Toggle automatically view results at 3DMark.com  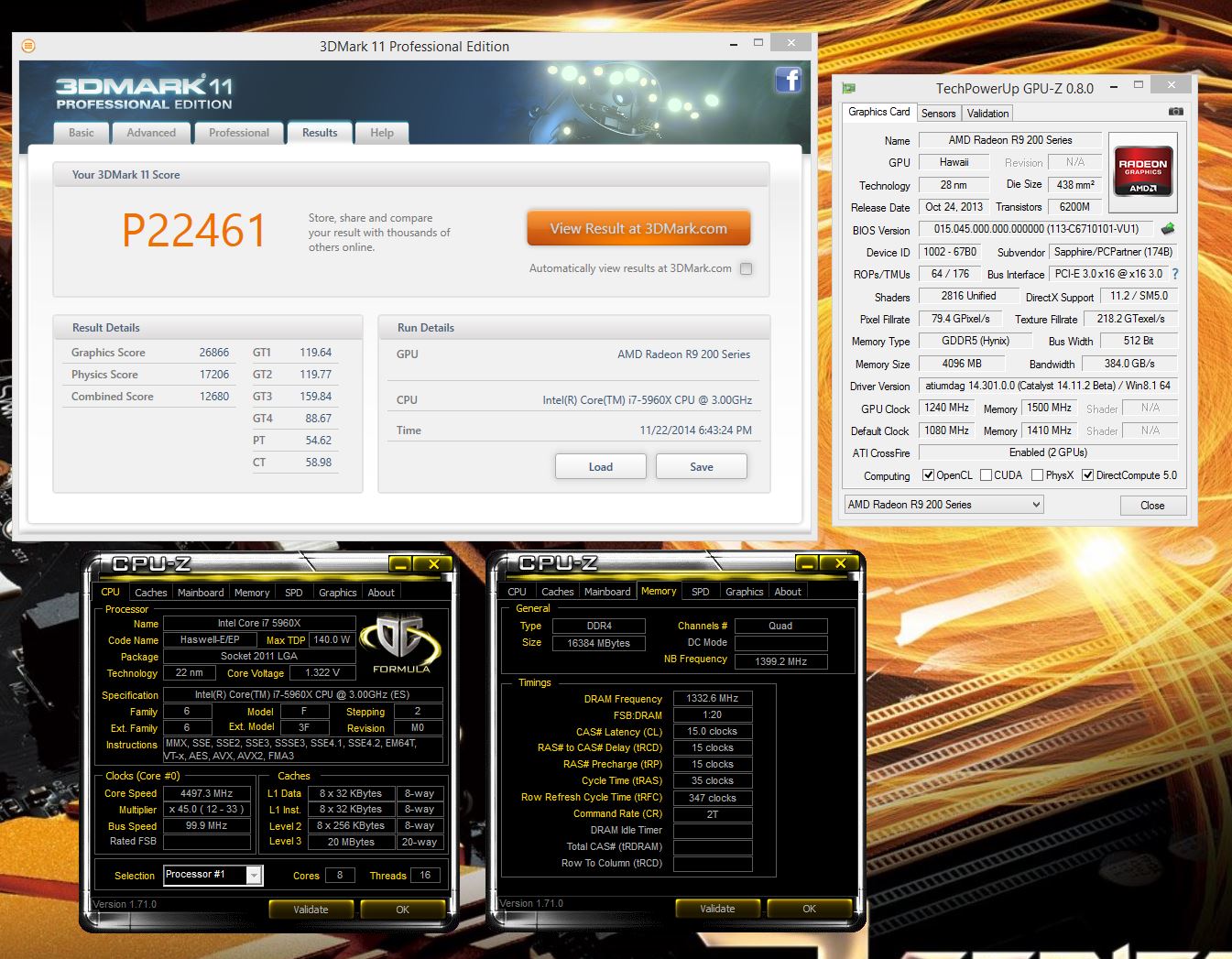[746, 268]
